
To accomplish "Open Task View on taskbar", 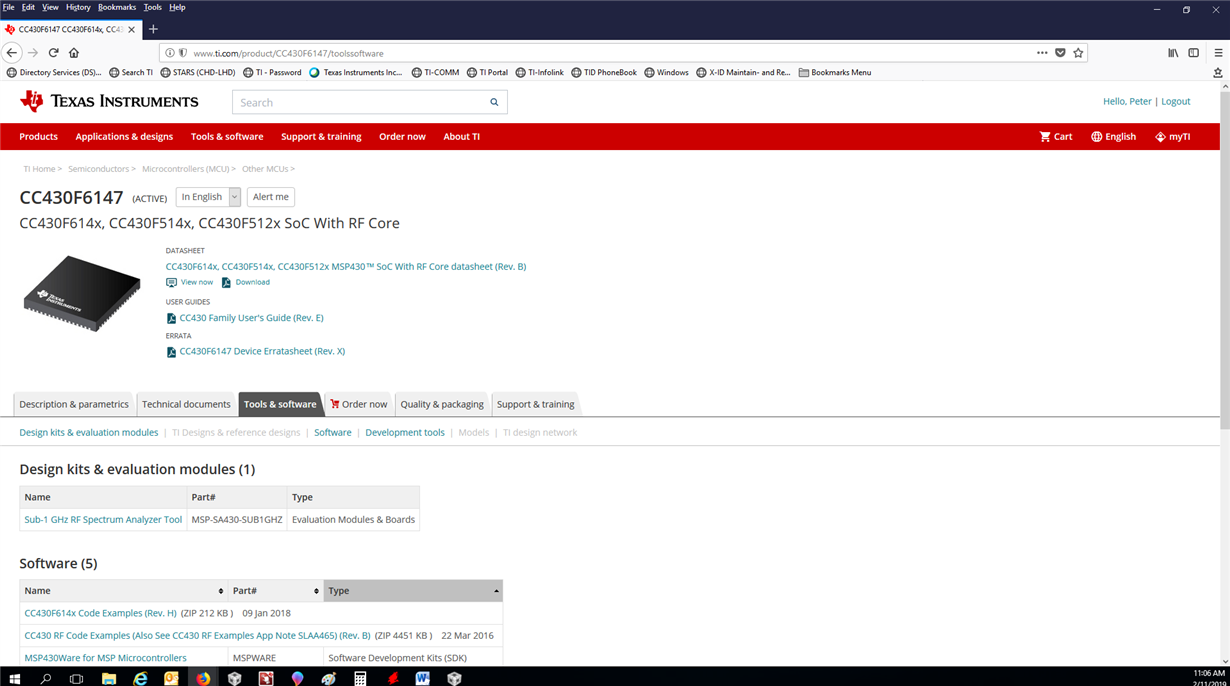I will click(x=76, y=678).
